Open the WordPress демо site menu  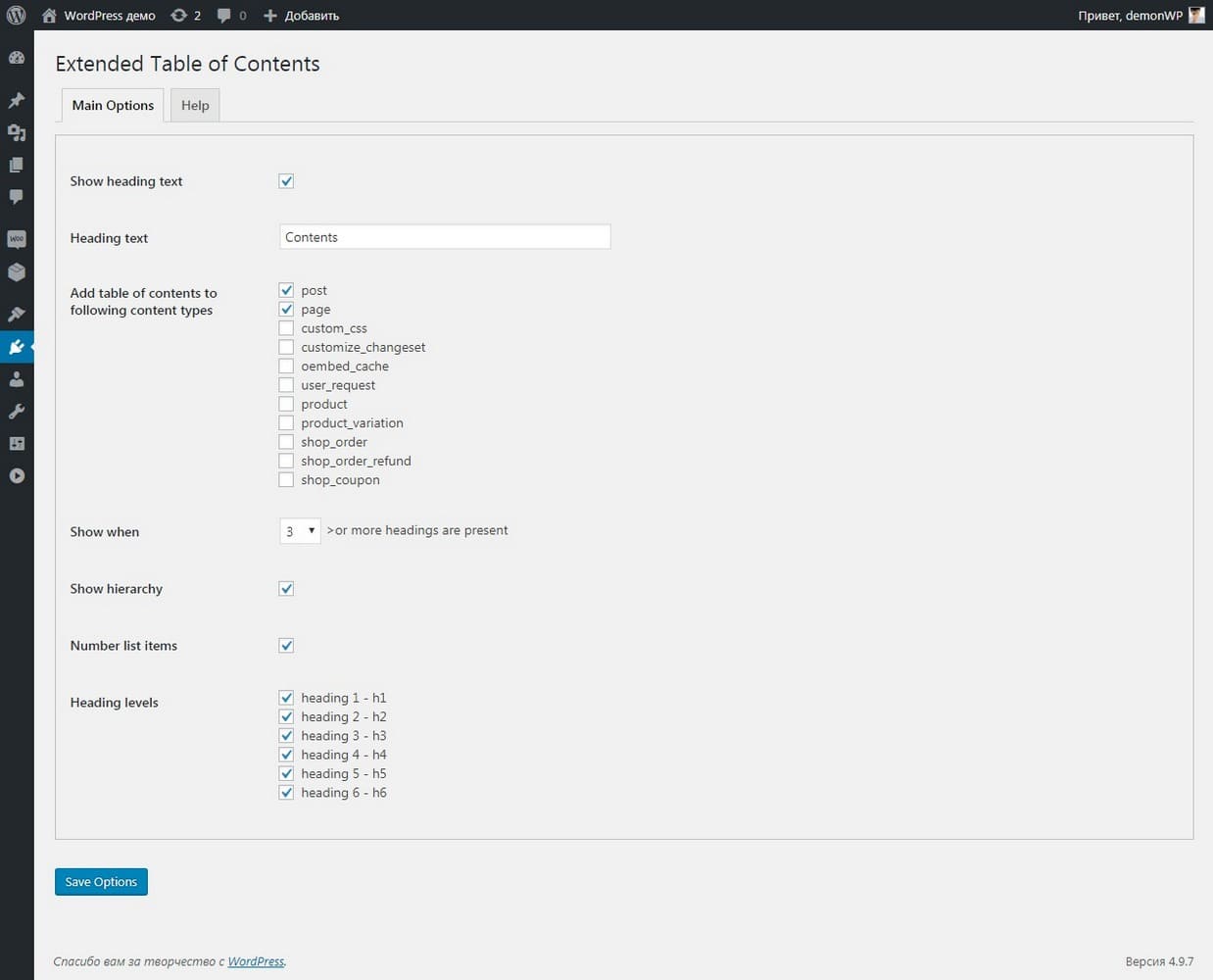click(98, 16)
